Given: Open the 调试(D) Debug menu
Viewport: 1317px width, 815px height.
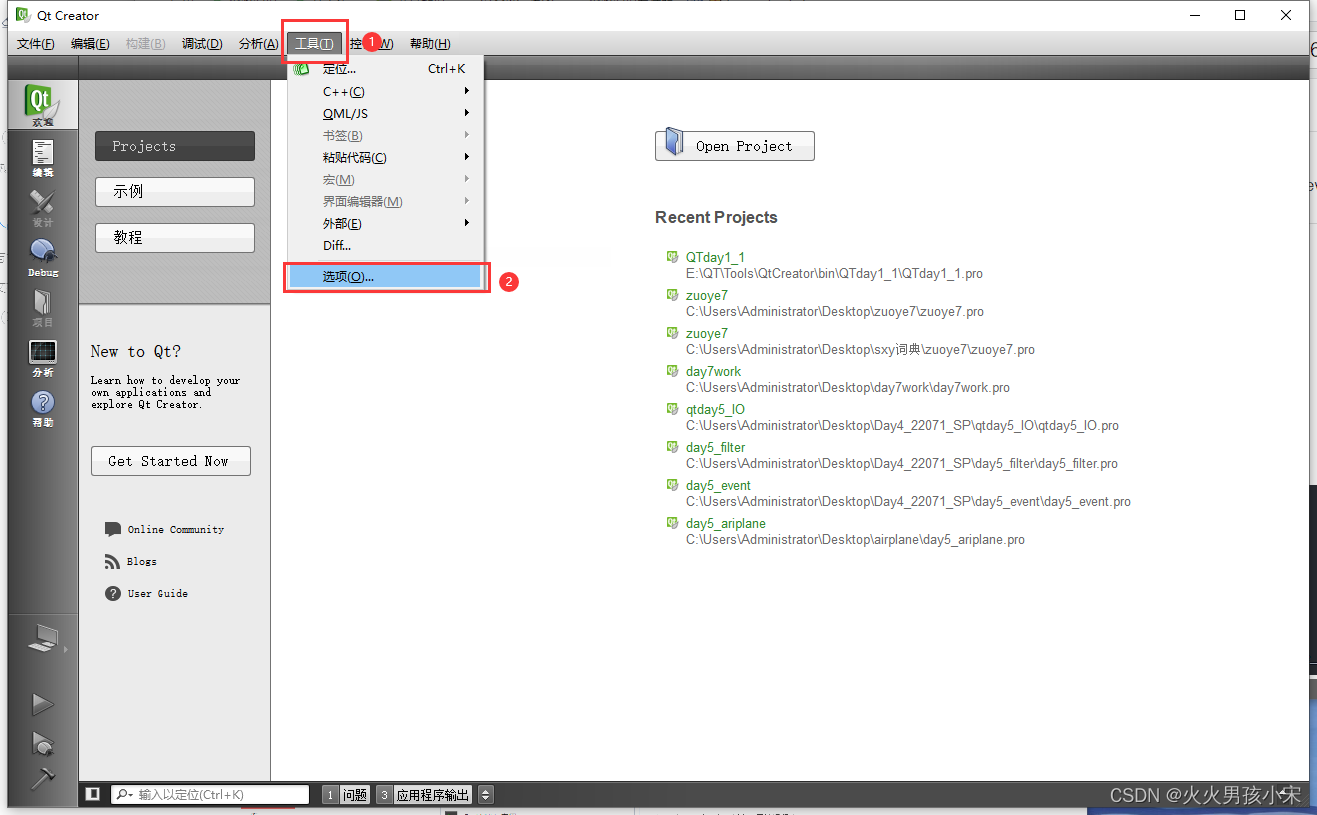Looking at the screenshot, I should [202, 44].
